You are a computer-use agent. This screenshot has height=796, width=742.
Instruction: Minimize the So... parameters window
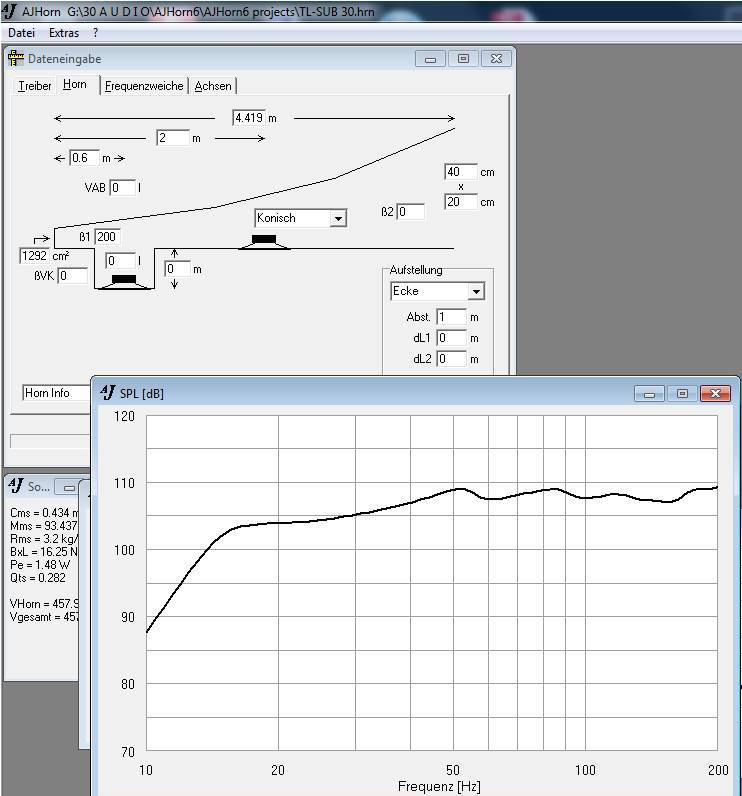click(70, 487)
